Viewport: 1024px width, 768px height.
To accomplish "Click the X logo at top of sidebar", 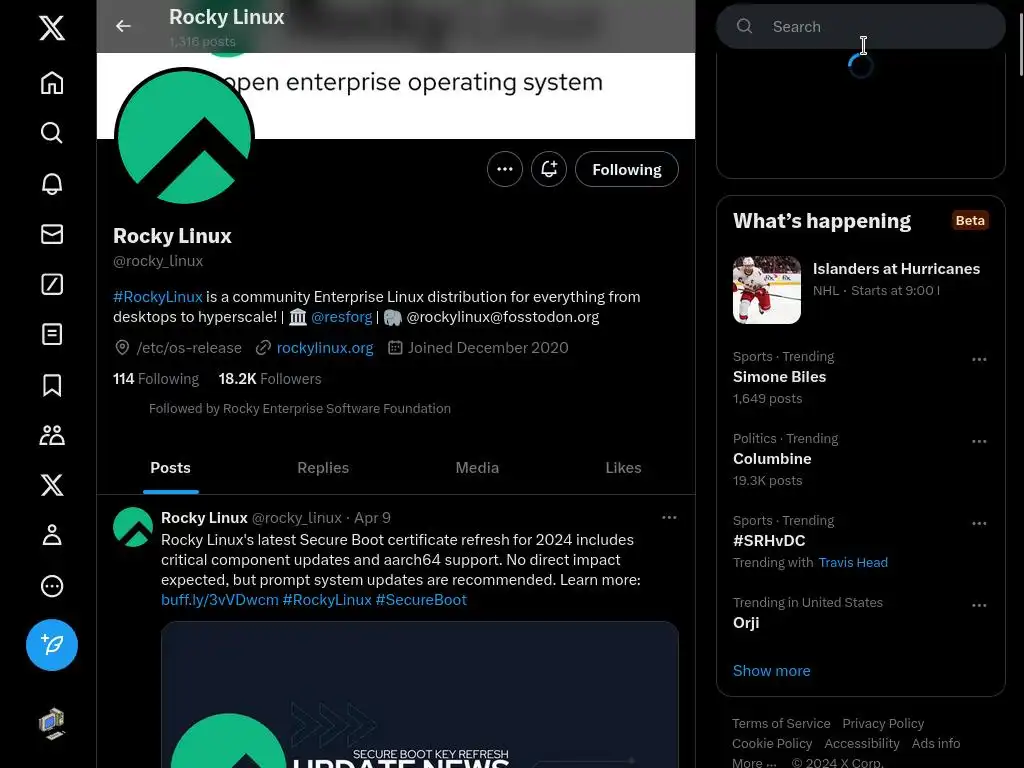I will click(52, 28).
